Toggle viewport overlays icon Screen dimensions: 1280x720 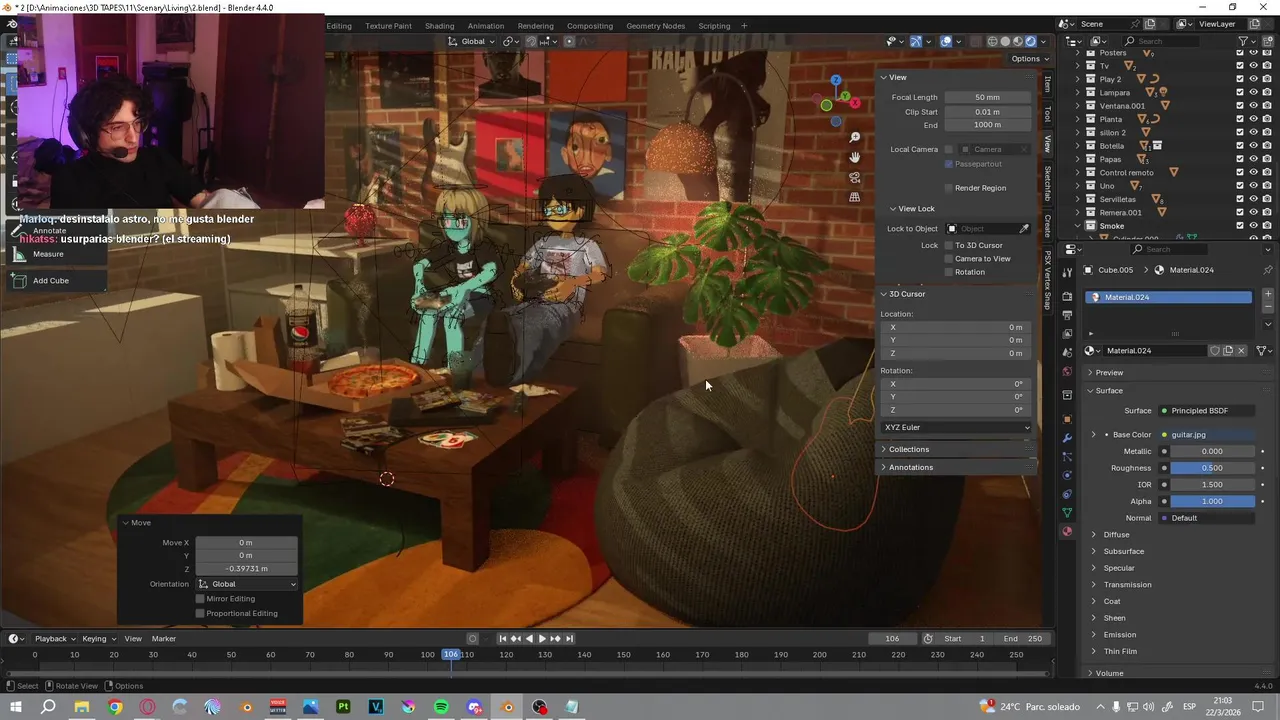click(946, 41)
